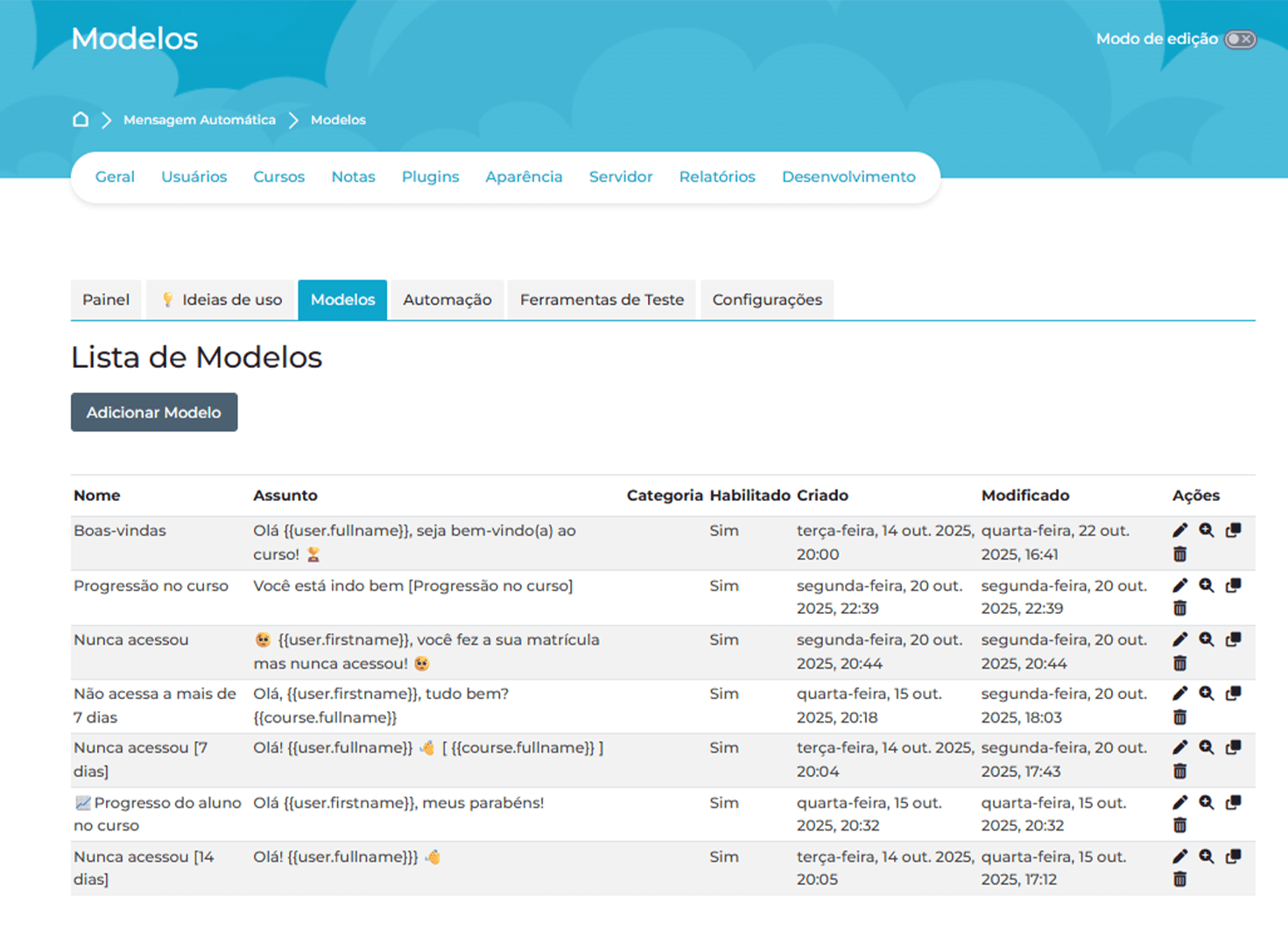Edit the Nunca acessou [7 dias] template

1179,748
